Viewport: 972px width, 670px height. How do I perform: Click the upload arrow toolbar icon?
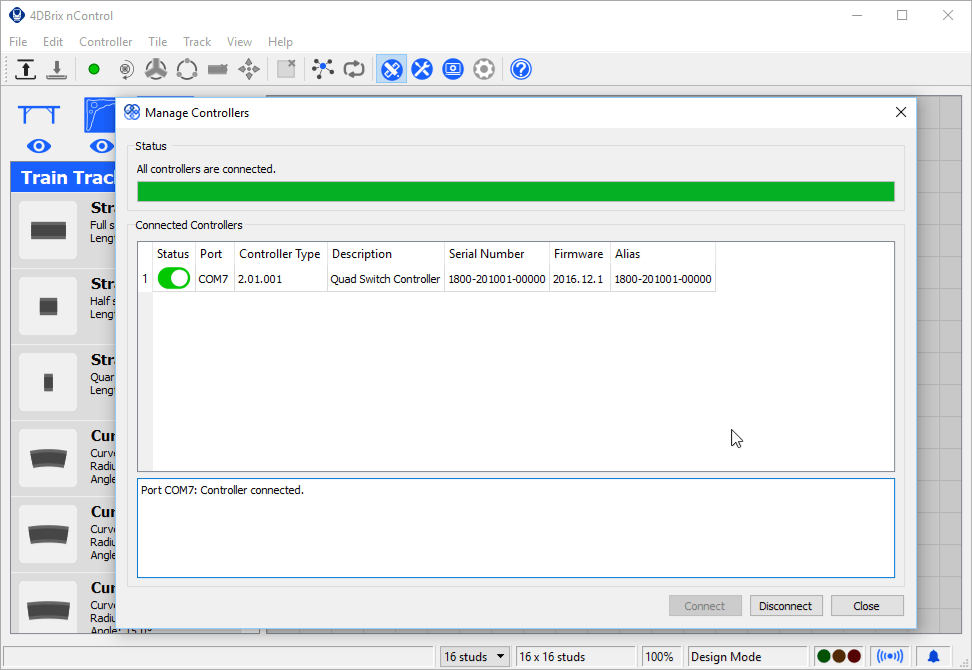click(25, 69)
